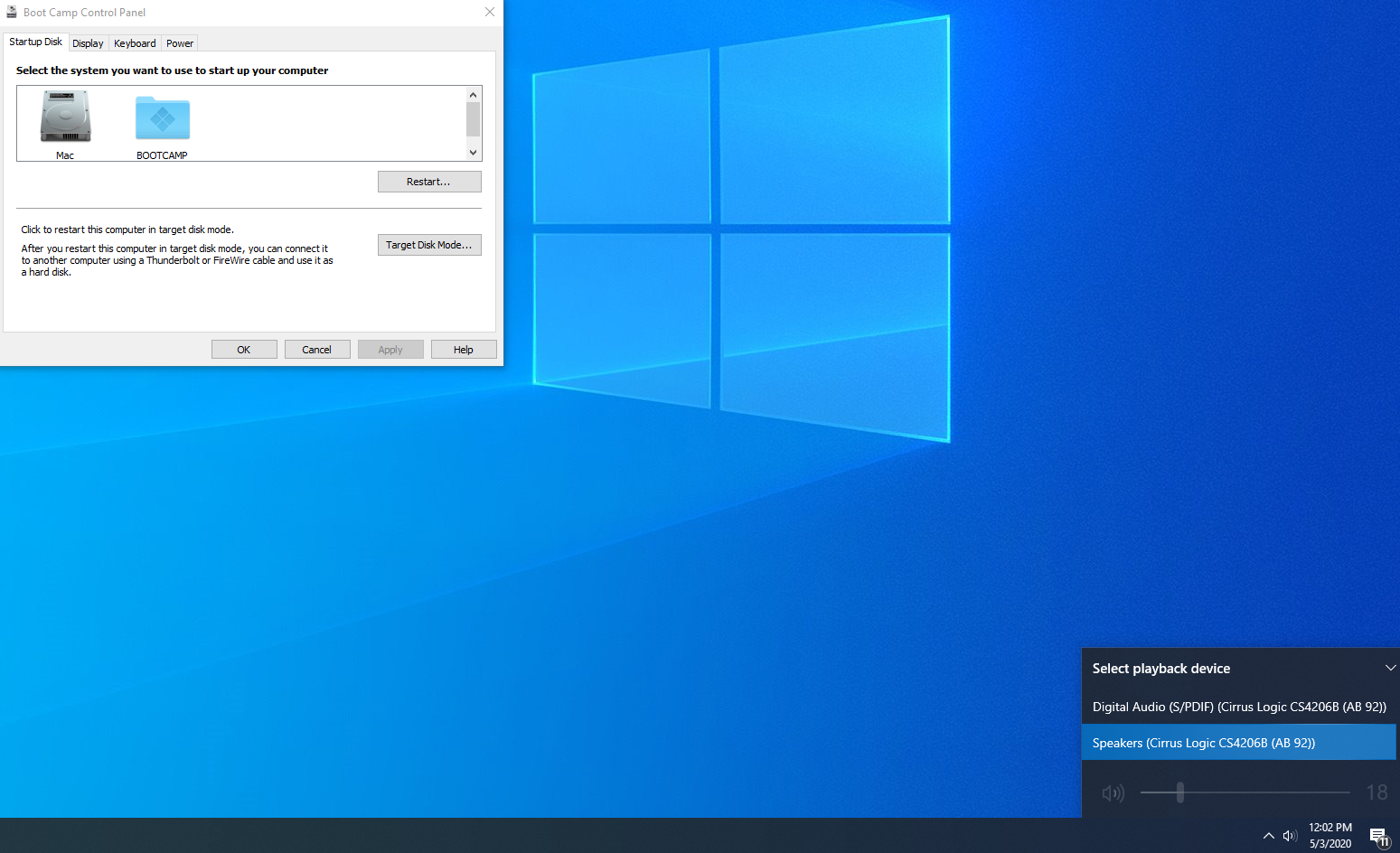Click the disk list scrollbar thumb
The width and height of the screenshot is (1400, 853).
(473, 118)
